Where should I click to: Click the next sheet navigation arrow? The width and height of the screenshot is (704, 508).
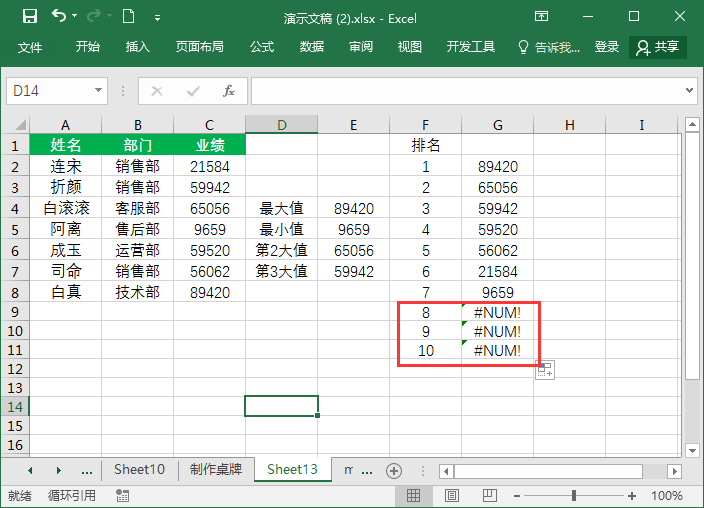click(x=58, y=471)
